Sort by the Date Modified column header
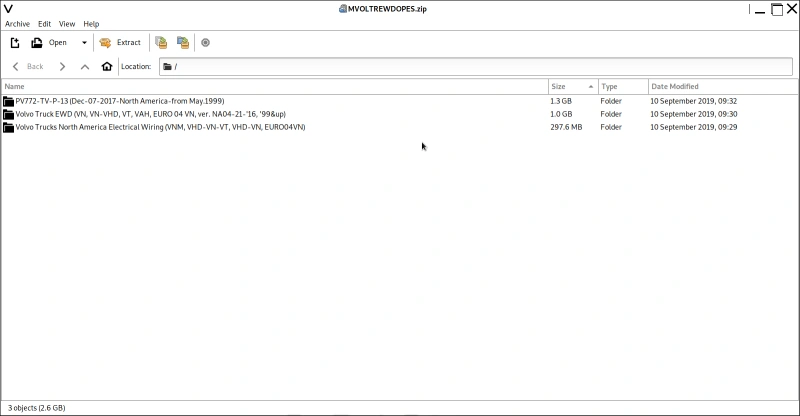The width and height of the screenshot is (800, 416). click(722, 87)
